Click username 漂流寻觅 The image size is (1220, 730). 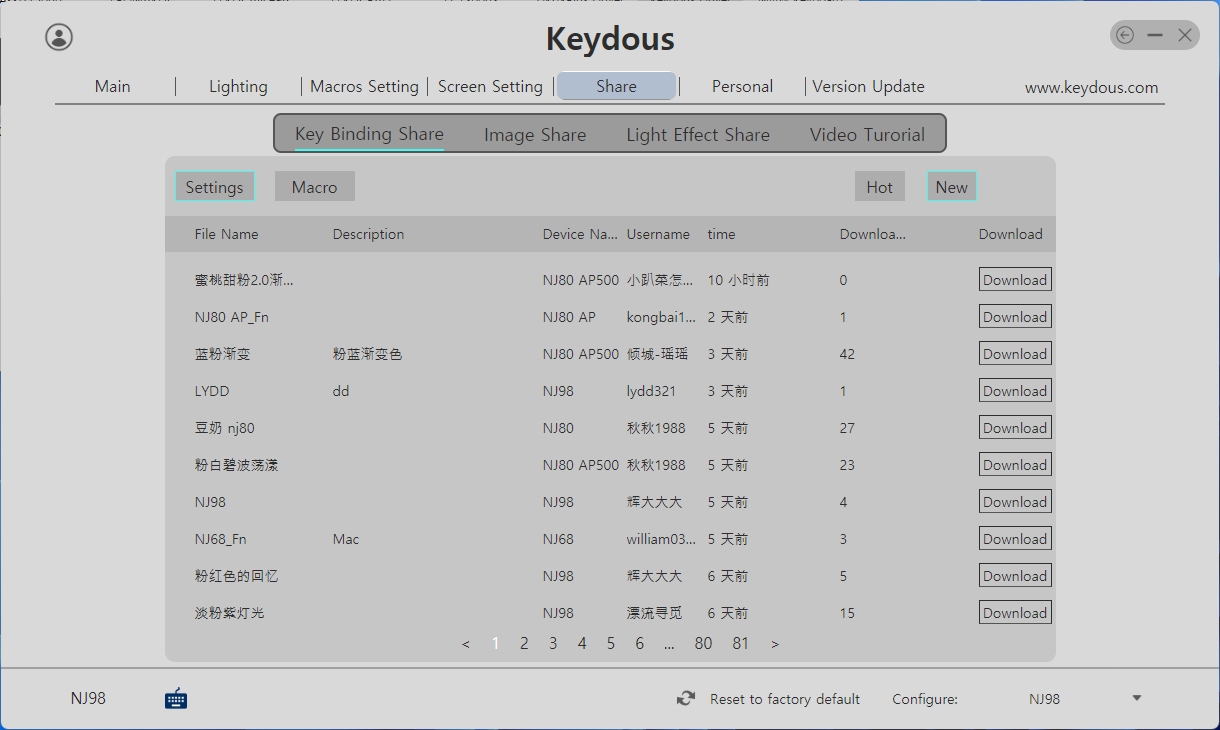(654, 613)
